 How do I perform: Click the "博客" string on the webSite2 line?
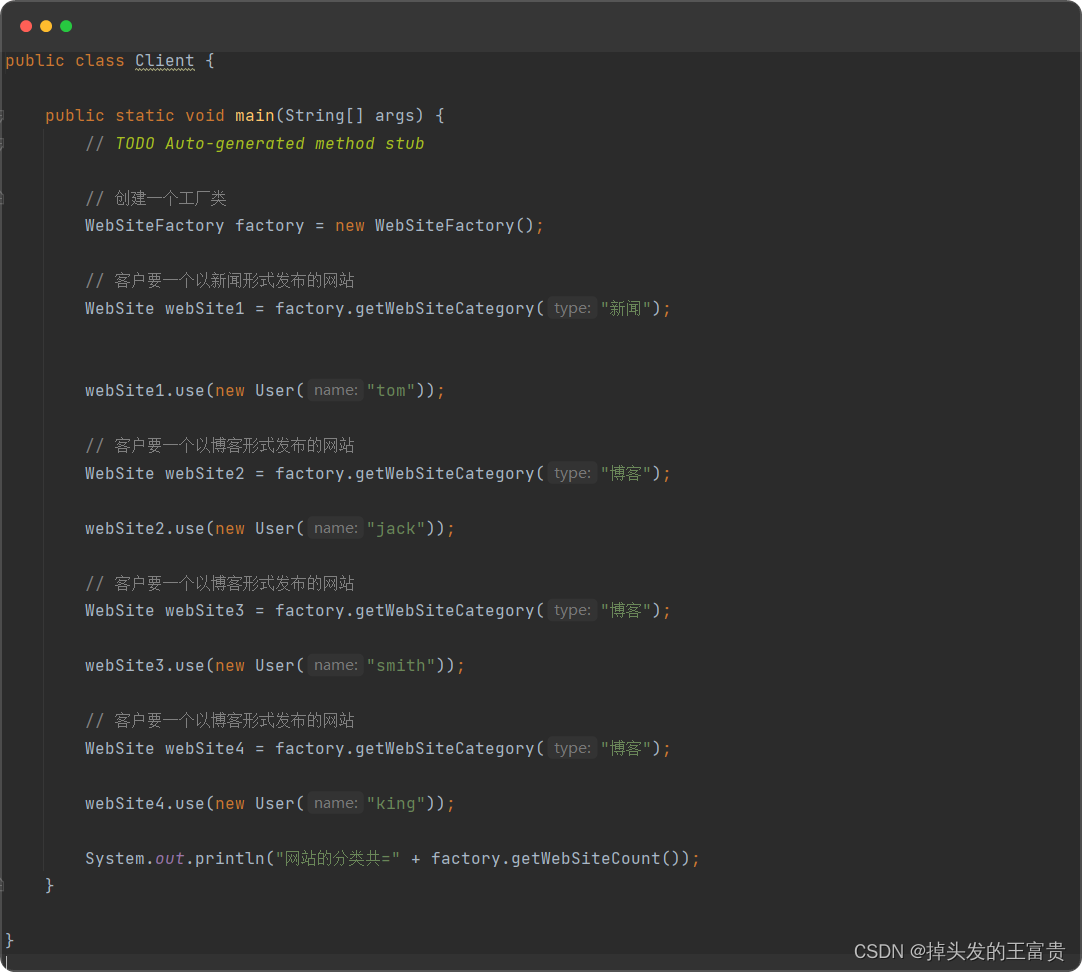(x=625, y=473)
